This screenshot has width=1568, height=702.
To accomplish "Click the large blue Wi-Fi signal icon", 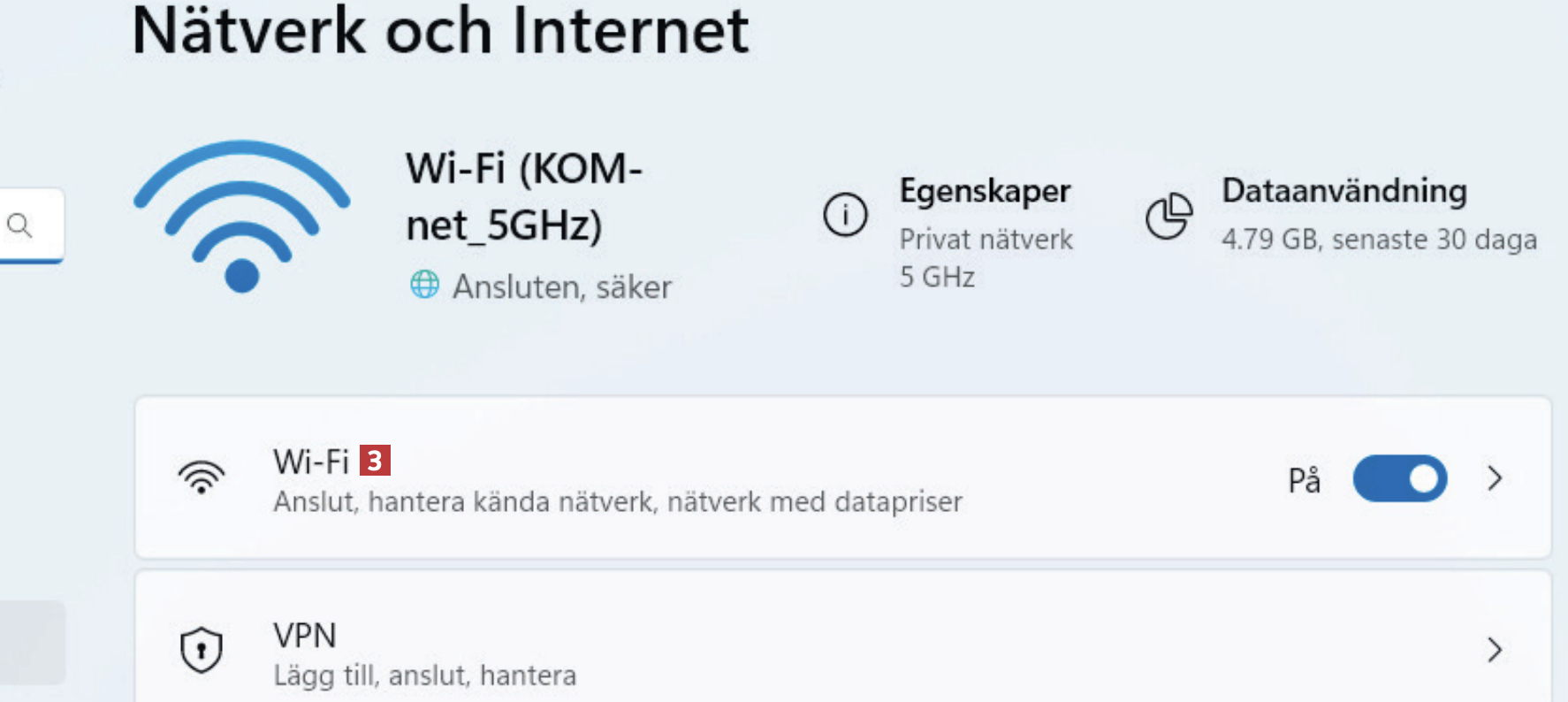I will (x=241, y=217).
